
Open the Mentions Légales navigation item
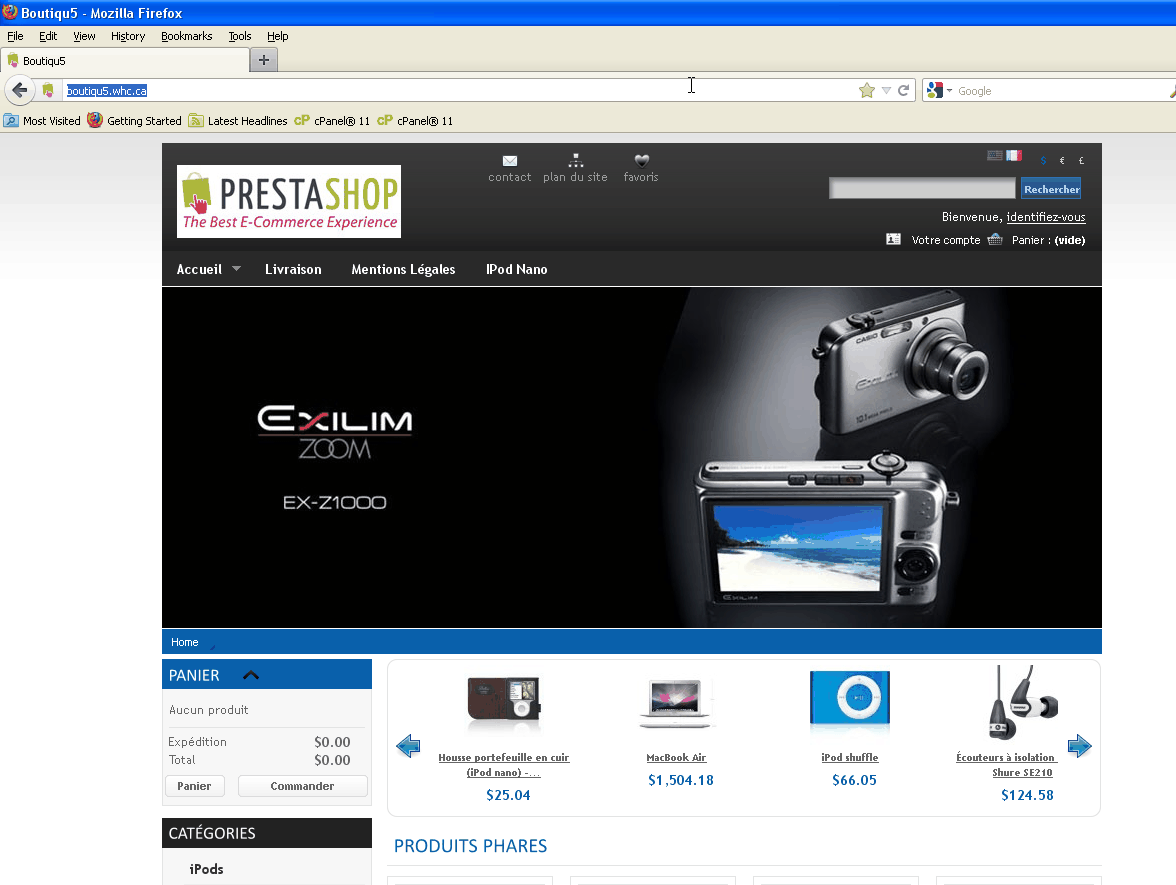404,269
